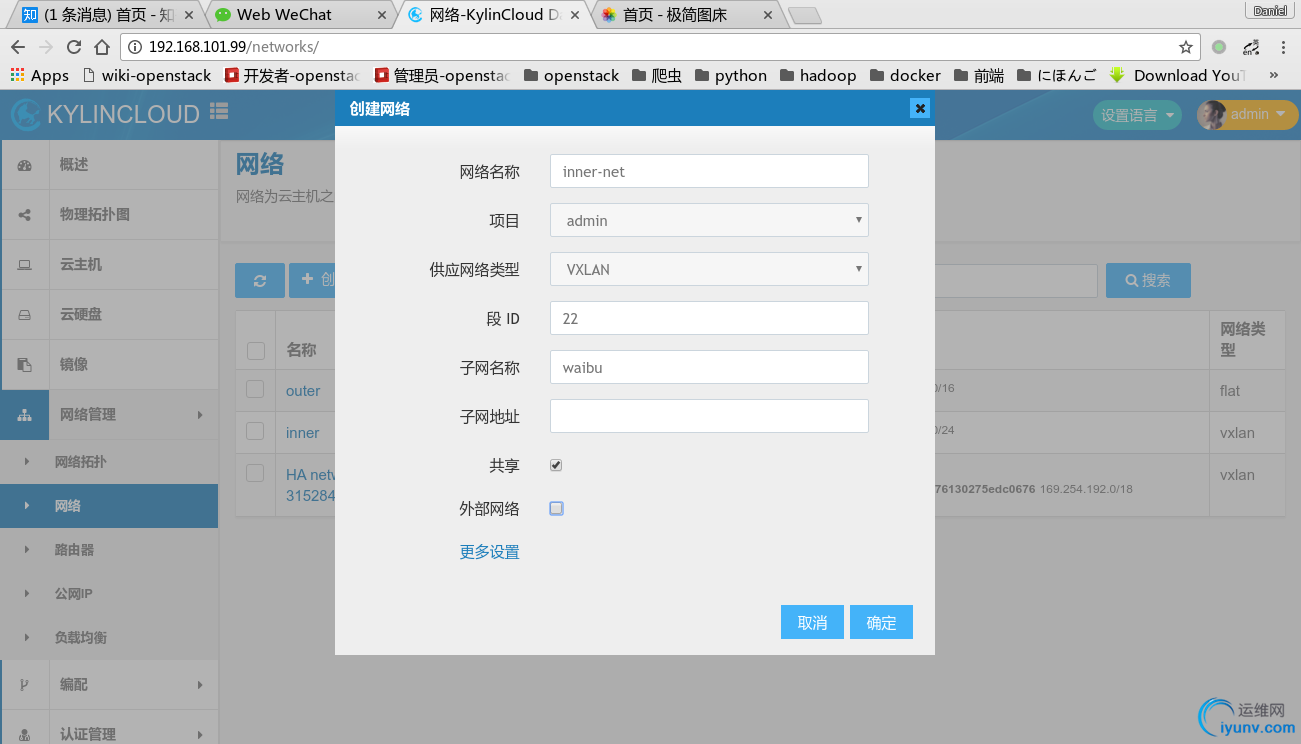Open the 项目 admin dropdown

pyautogui.click(x=709, y=220)
